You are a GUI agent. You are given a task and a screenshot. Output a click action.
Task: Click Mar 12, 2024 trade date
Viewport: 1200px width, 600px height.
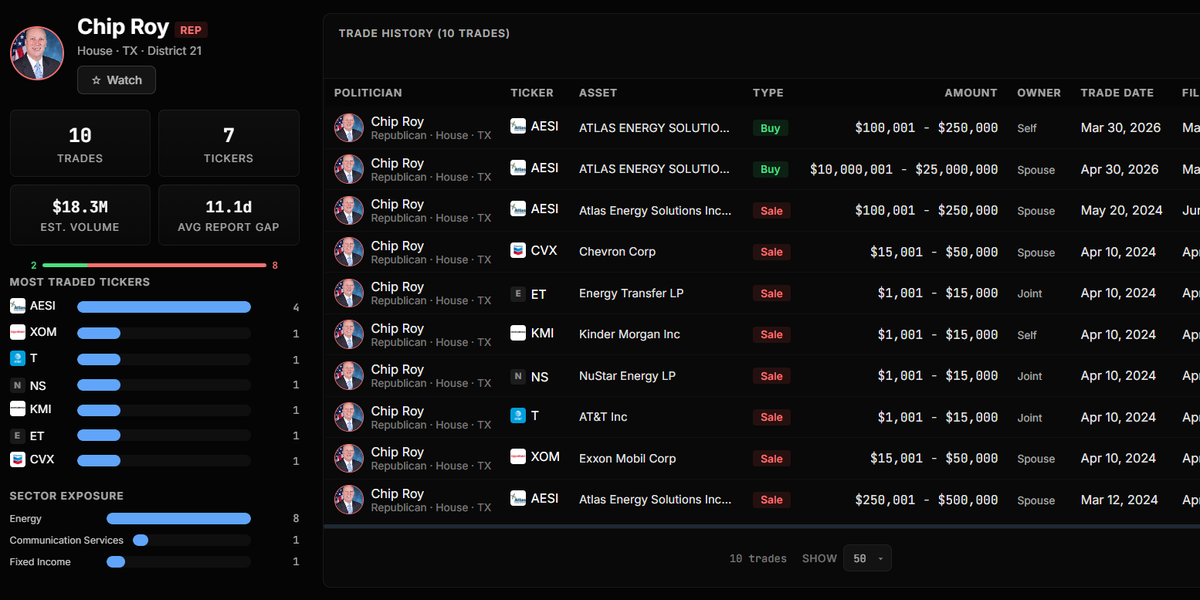1119,500
